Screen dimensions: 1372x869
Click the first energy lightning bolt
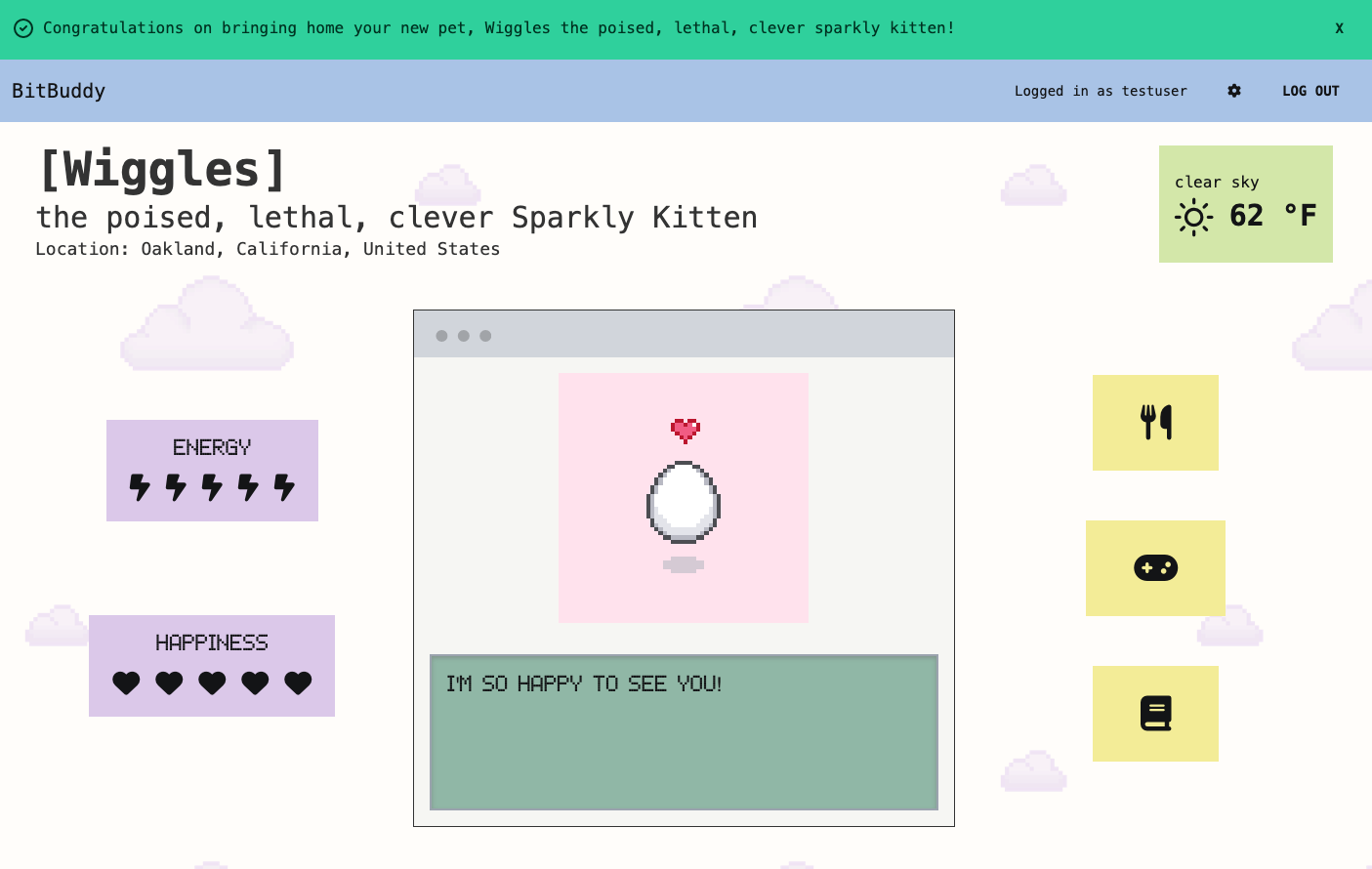pos(138,488)
